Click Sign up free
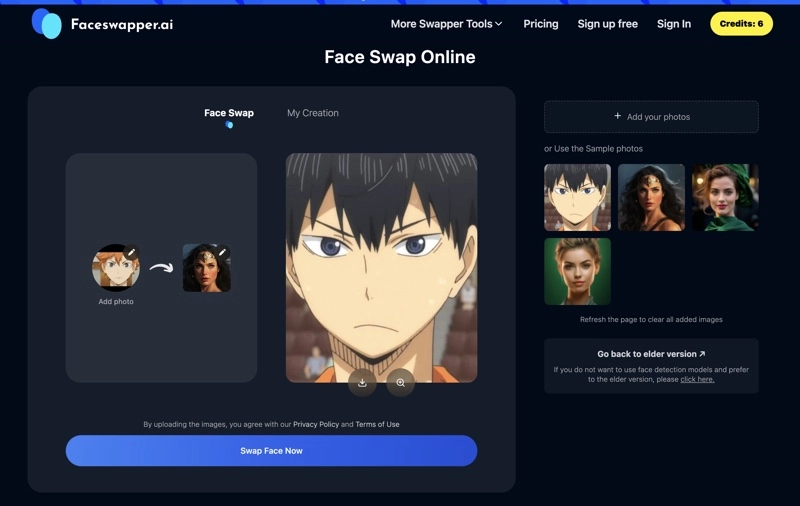The width and height of the screenshot is (800, 506). [607, 24]
